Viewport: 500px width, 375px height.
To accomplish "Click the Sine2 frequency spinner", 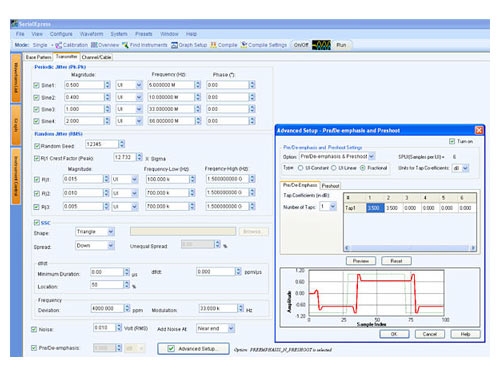I will (x=198, y=97).
